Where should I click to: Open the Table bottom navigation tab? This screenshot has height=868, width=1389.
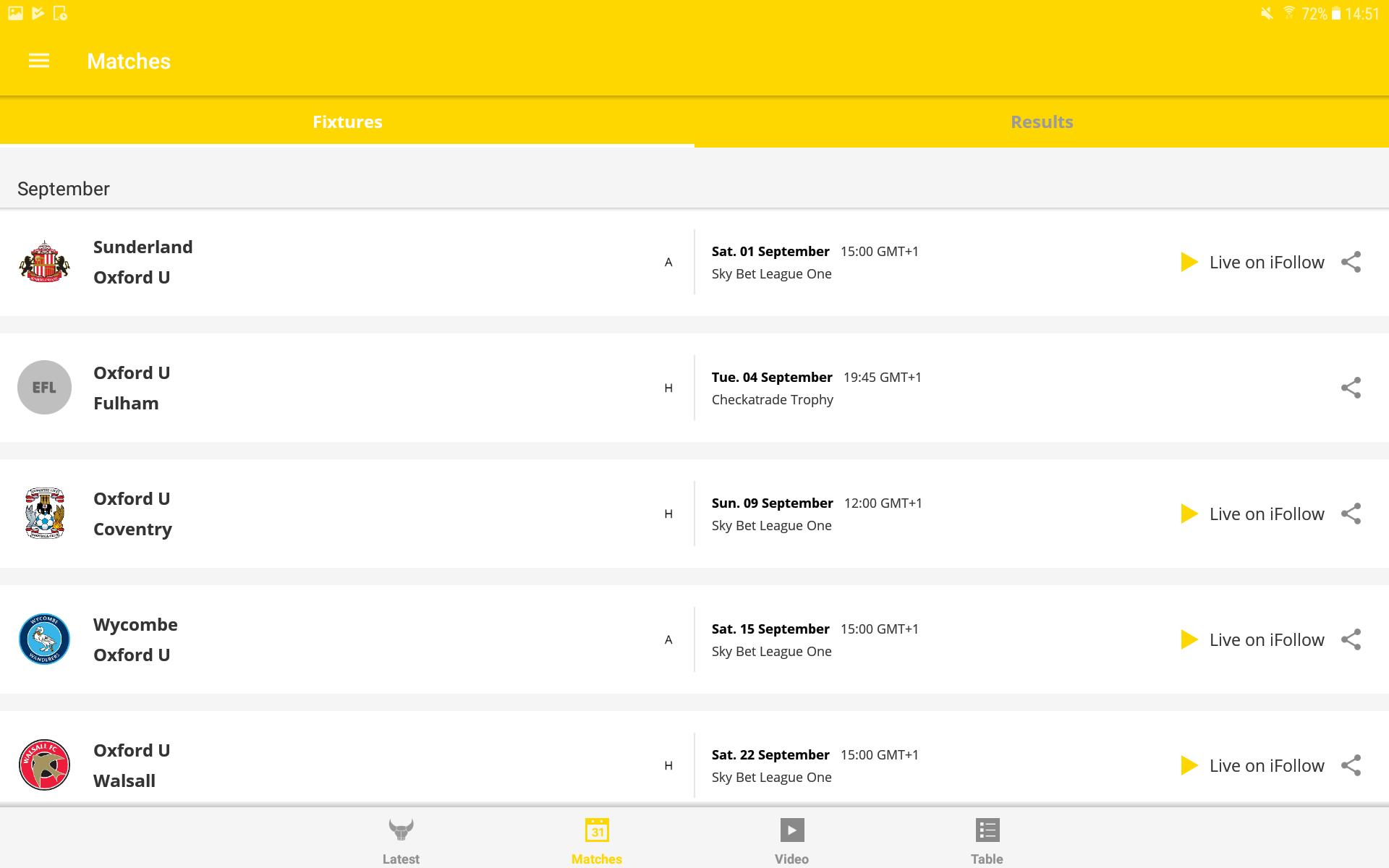[x=987, y=841]
